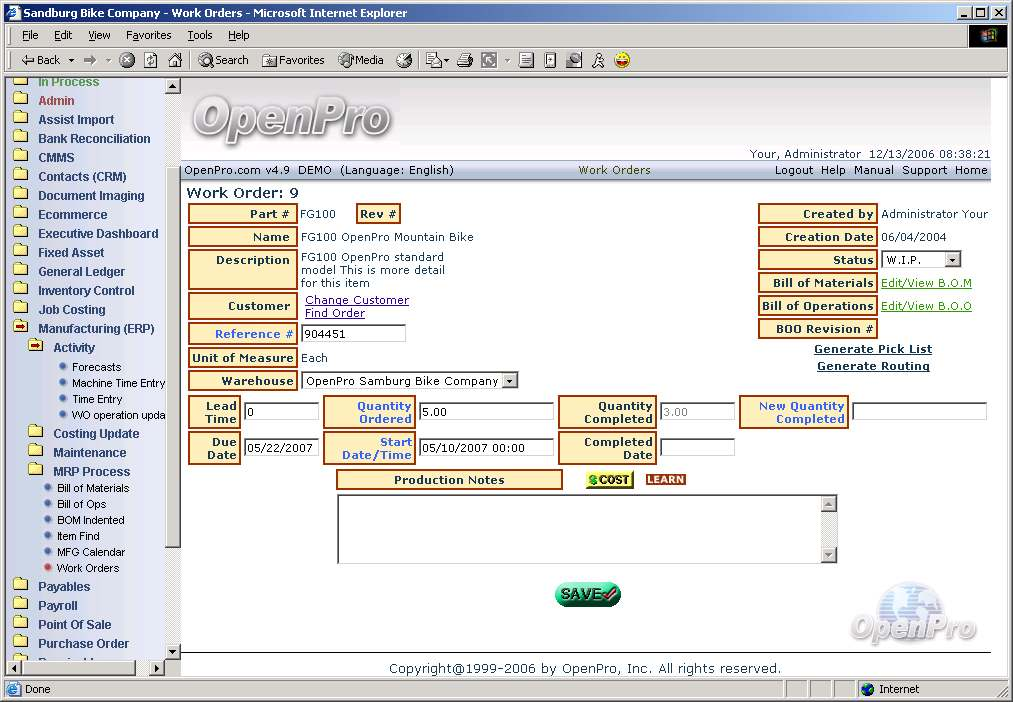Click the red LEARN icon

coord(665,480)
